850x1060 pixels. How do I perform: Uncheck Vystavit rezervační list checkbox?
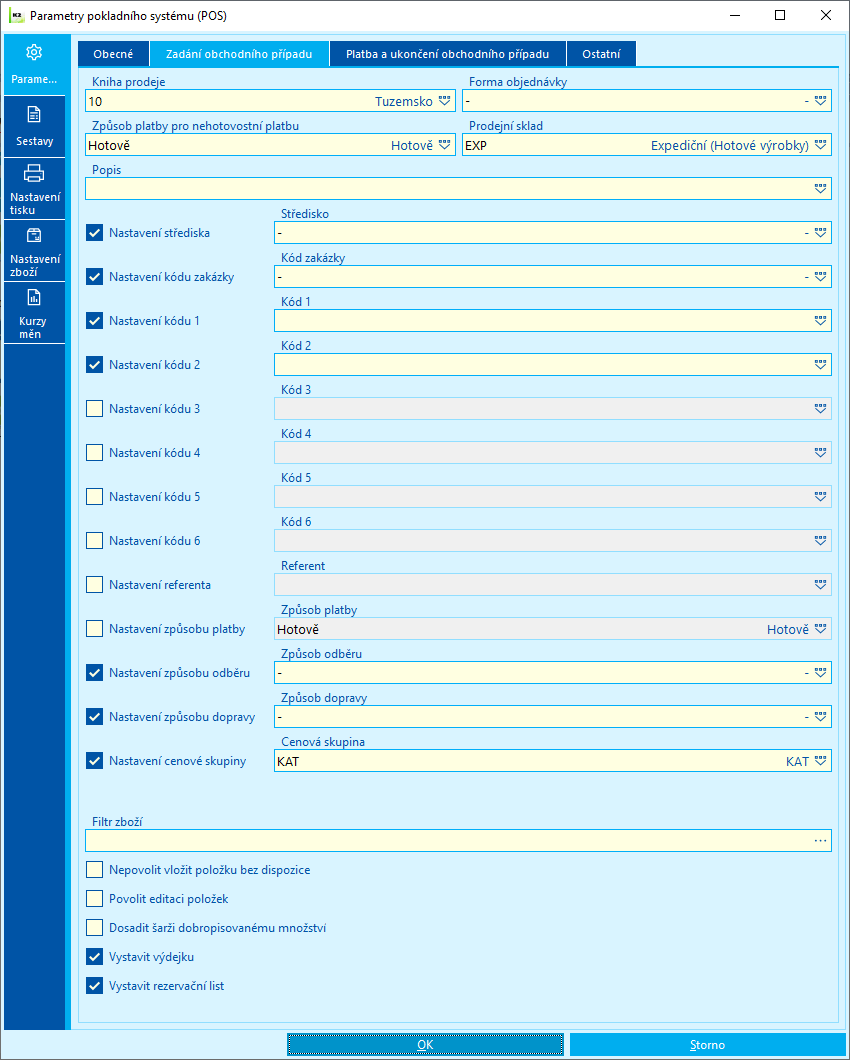pos(95,986)
